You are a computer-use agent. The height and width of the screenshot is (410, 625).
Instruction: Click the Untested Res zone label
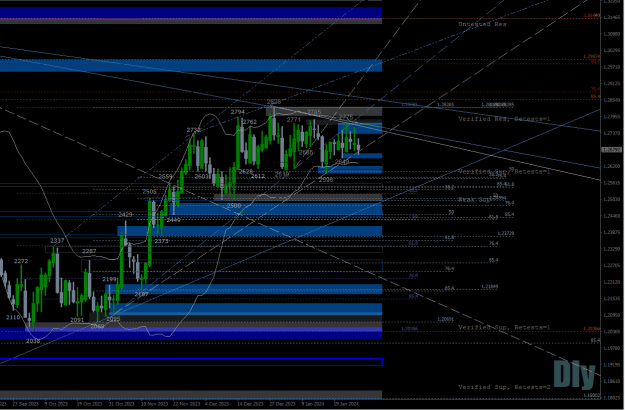point(482,24)
